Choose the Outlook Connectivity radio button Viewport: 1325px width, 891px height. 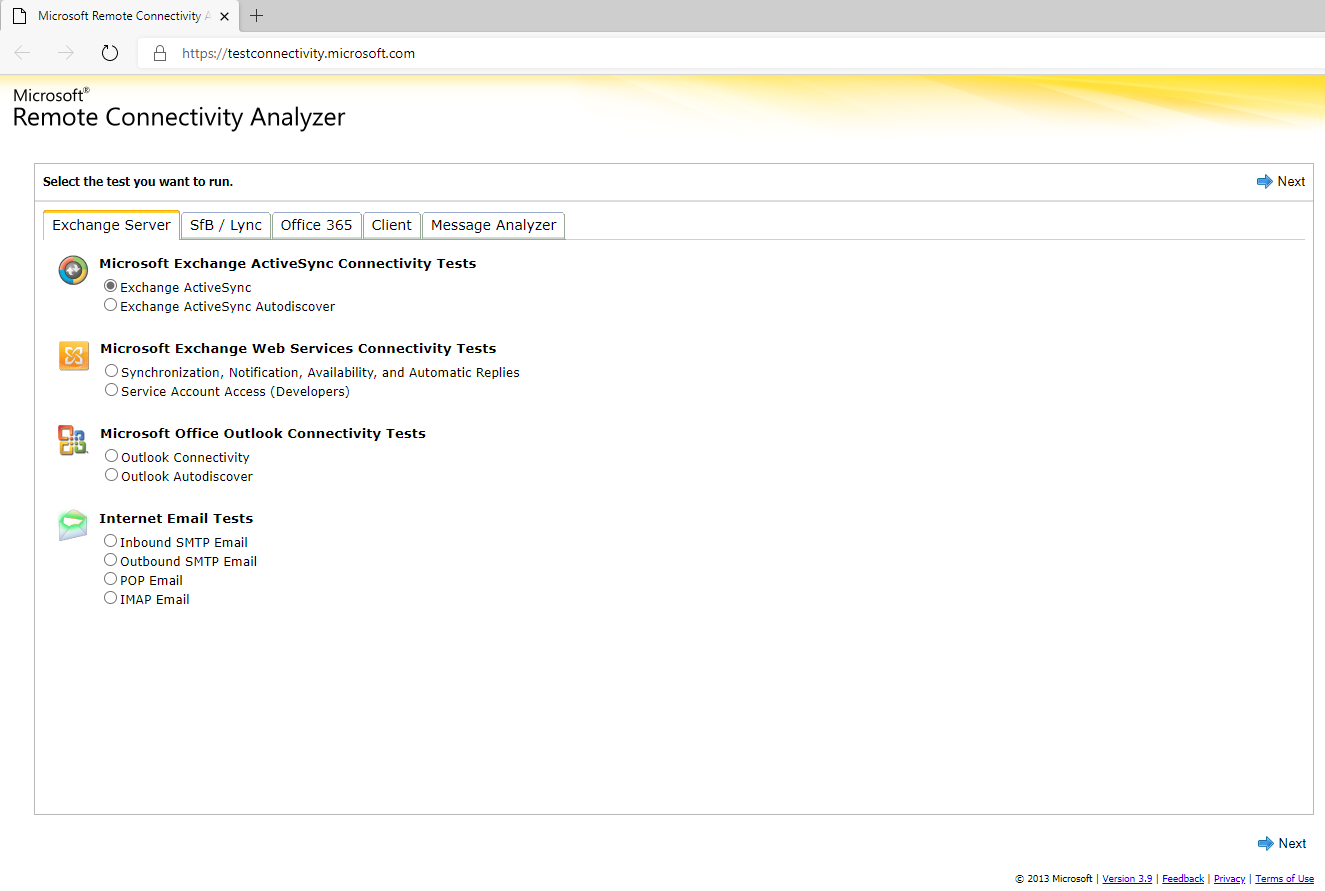112,456
